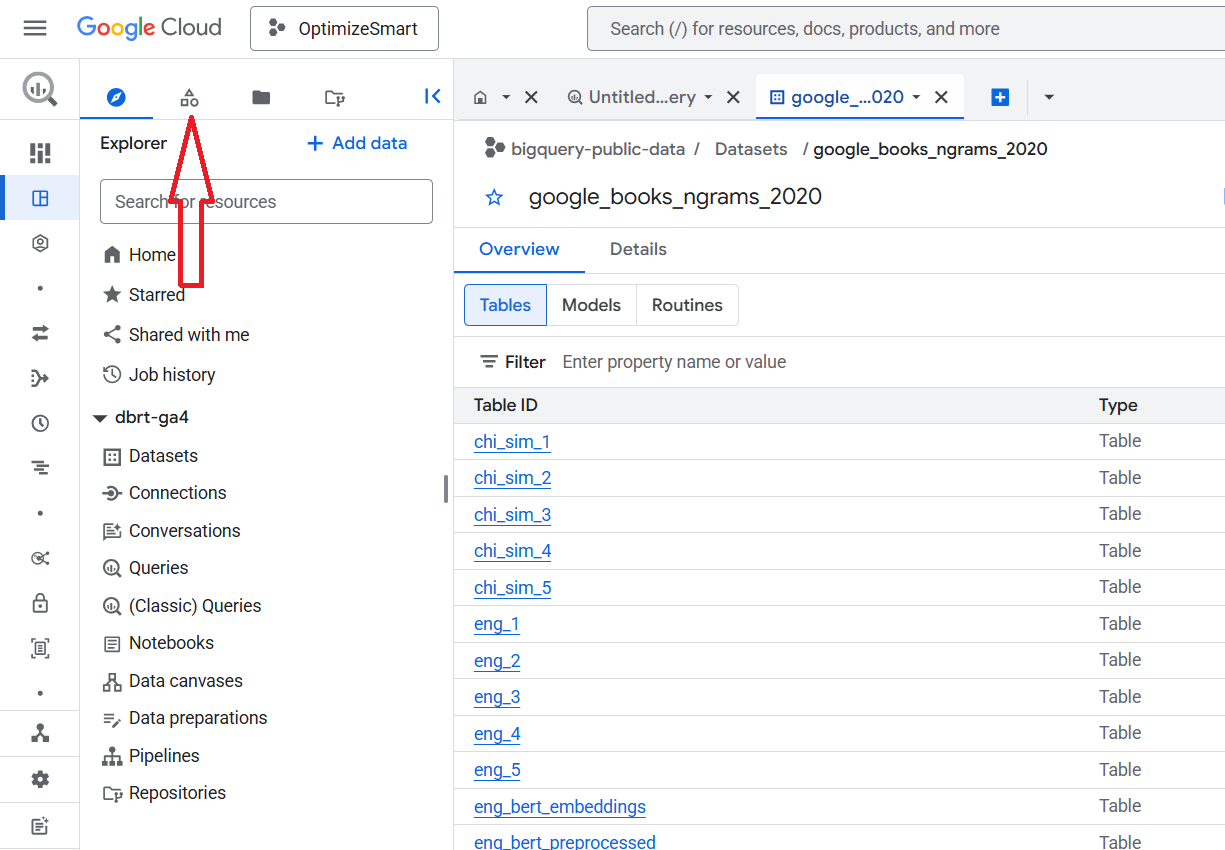1225x850 pixels.
Task: Click the Explorer pane scrollbar handle
Action: 446,489
